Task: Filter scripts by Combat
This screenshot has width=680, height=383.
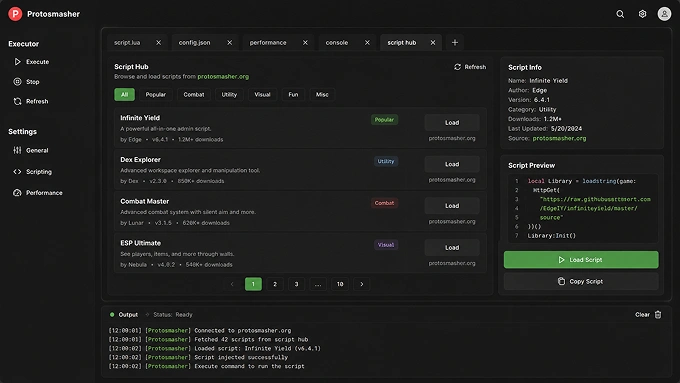Action: pos(193,95)
